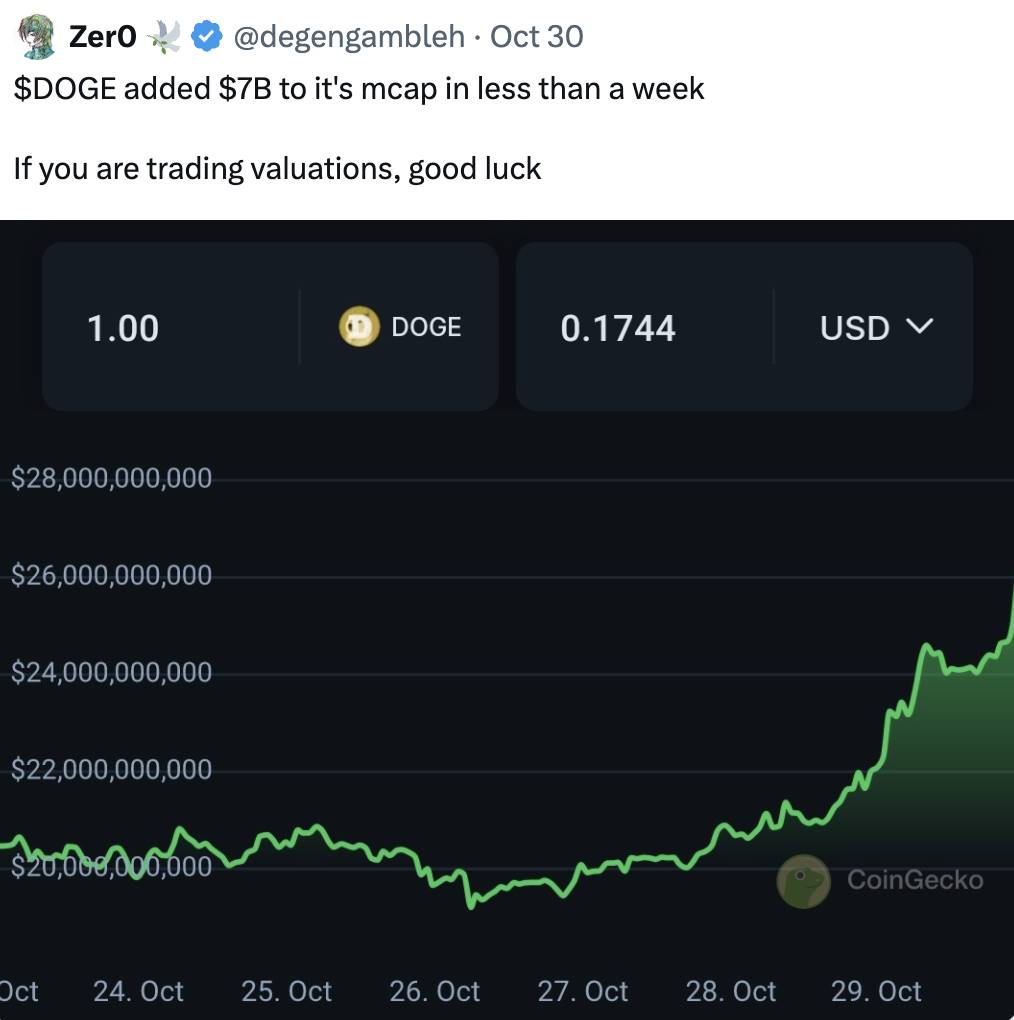The width and height of the screenshot is (1014, 1020).
Task: Click the 26. Oct date axis label
Action: tap(435, 991)
